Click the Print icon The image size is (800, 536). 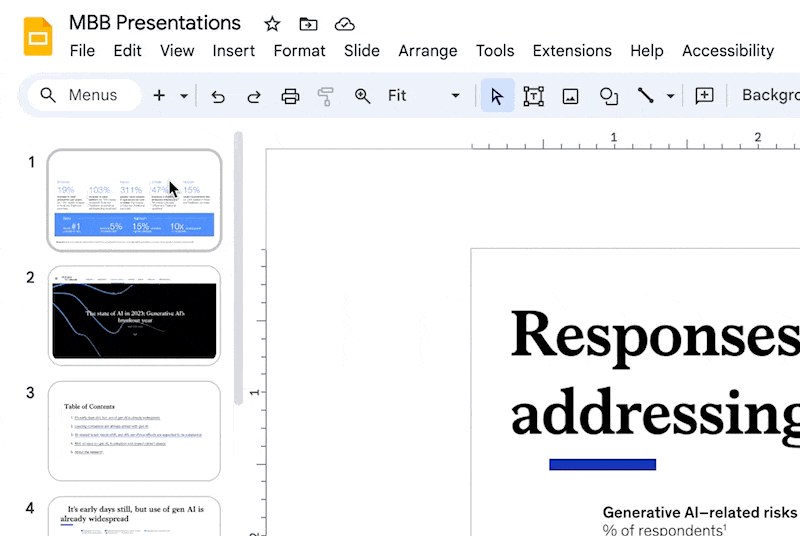290,96
